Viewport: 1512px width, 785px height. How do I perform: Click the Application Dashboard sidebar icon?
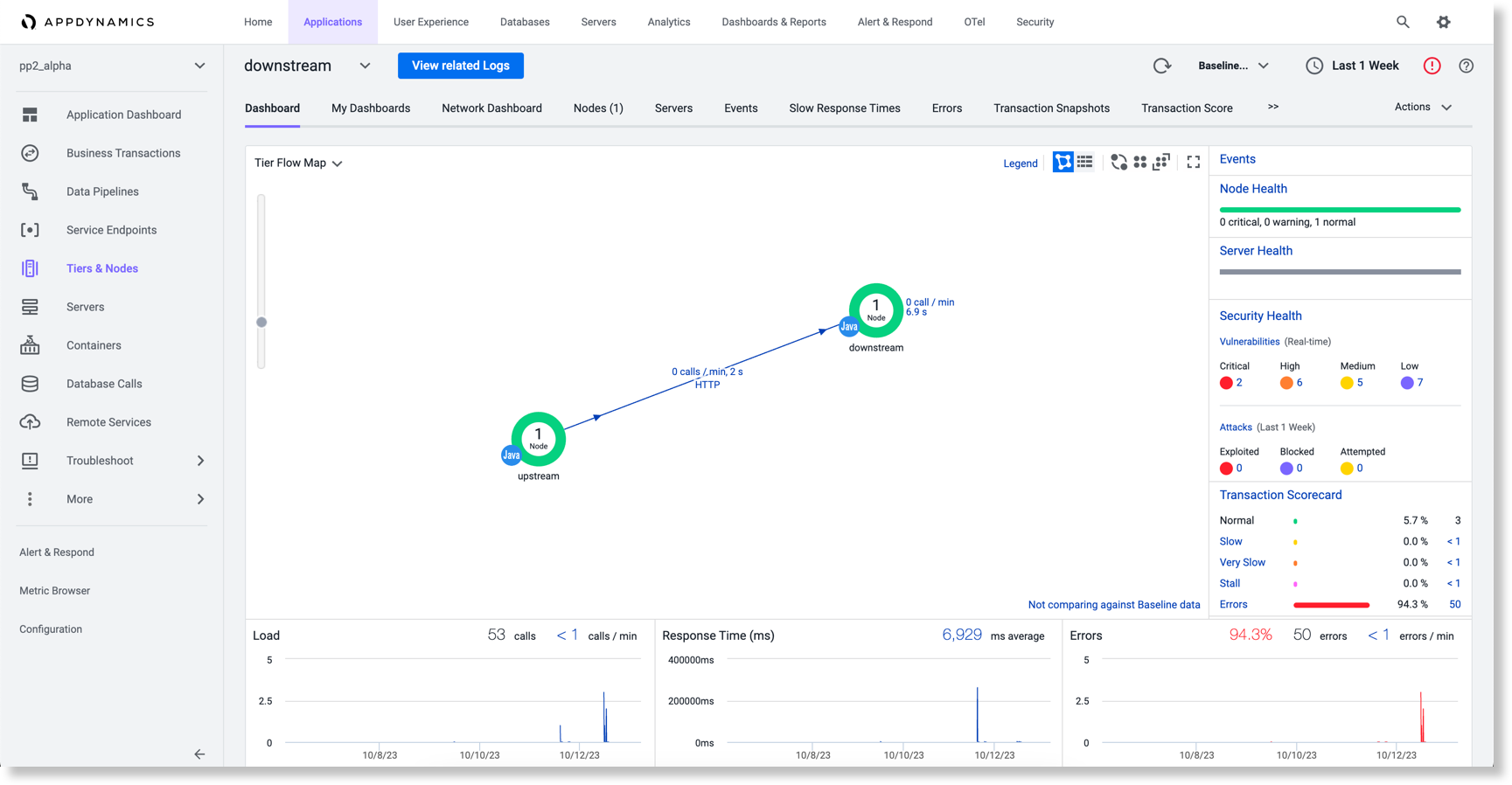pyautogui.click(x=30, y=115)
